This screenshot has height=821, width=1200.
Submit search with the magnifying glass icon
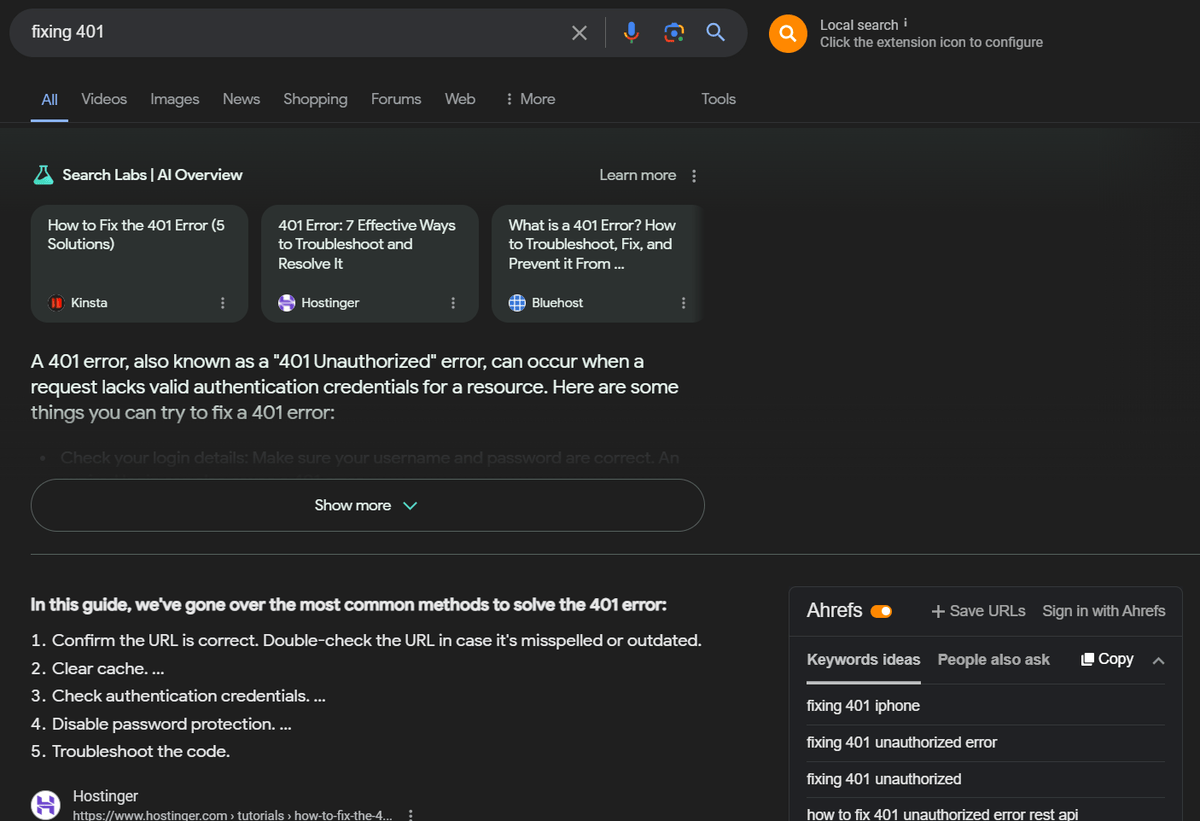tap(716, 33)
